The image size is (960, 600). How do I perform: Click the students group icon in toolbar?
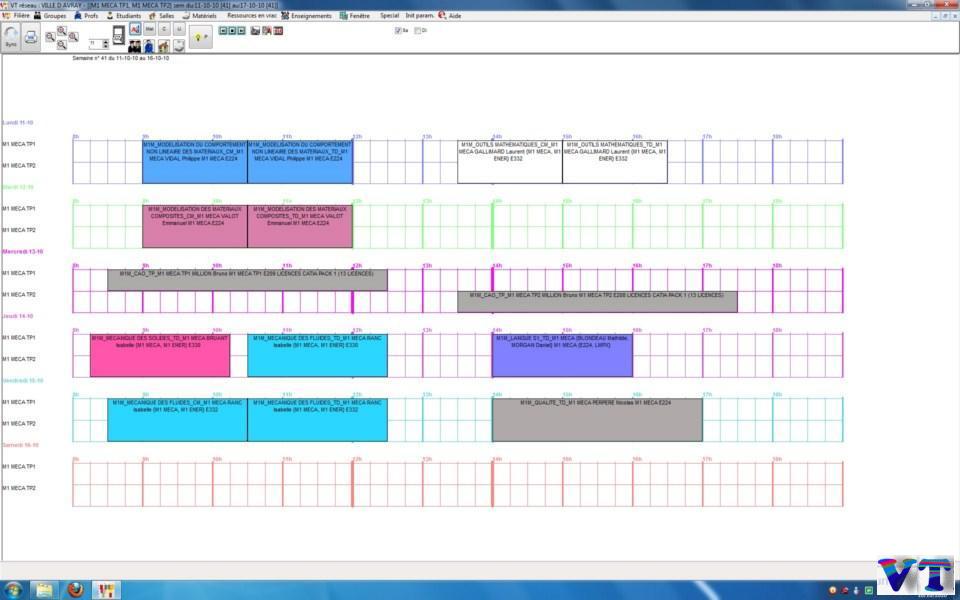click(134, 46)
